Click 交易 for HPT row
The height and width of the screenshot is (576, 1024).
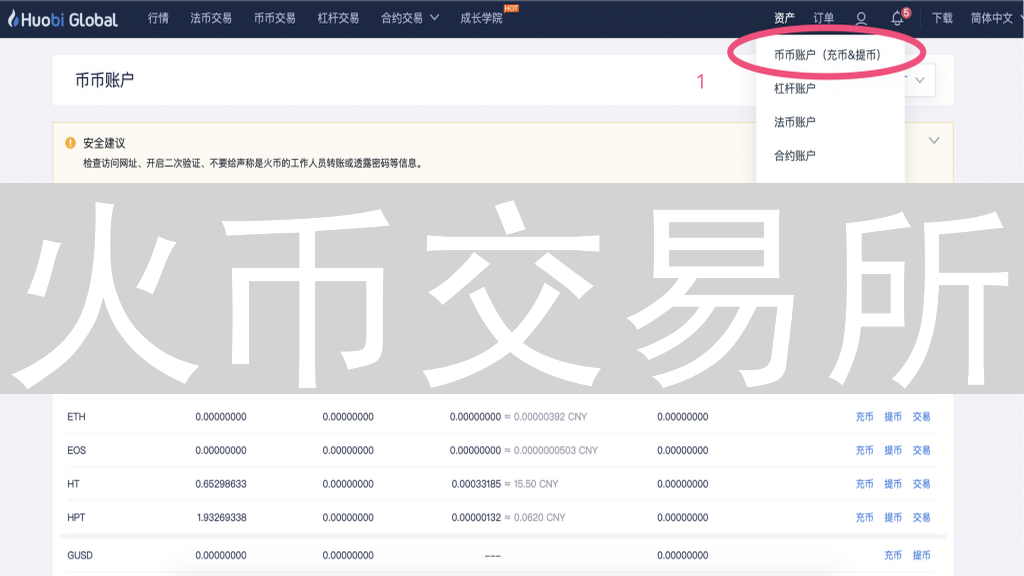tap(921, 517)
